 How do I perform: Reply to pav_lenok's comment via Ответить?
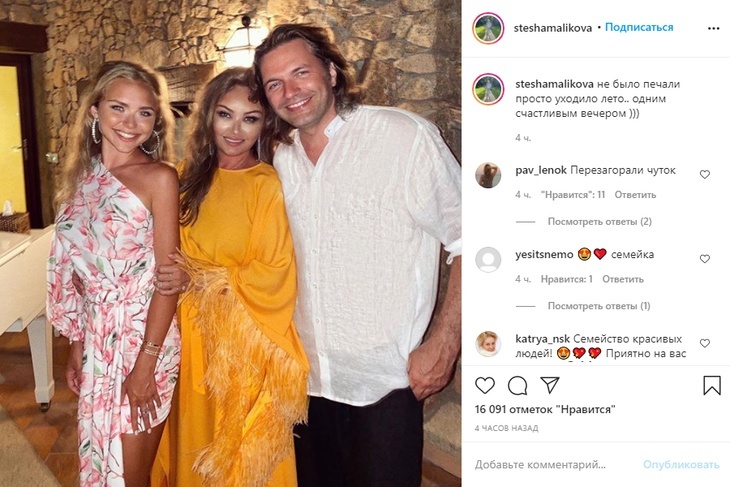tap(635, 195)
